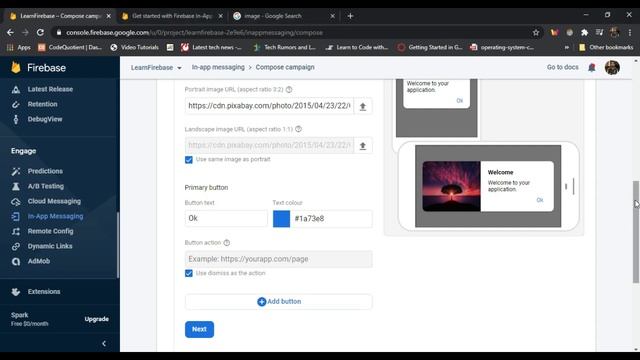This screenshot has width=640, height=360.
Task: Open the Other bookmarks folder
Action: pos(606,47)
